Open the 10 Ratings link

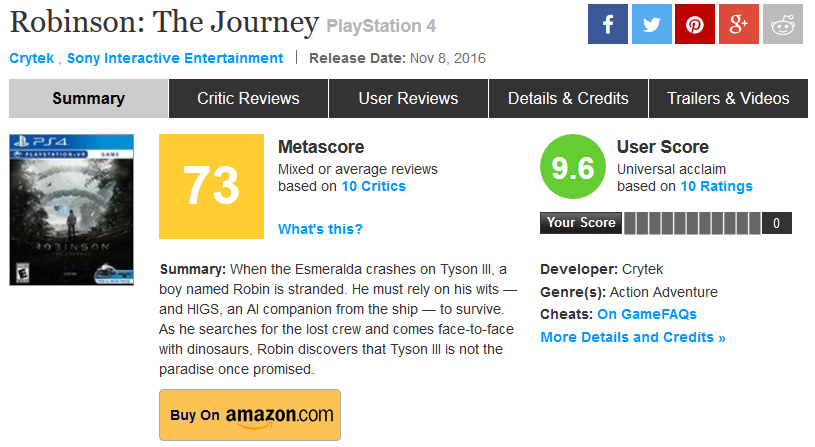coord(717,186)
